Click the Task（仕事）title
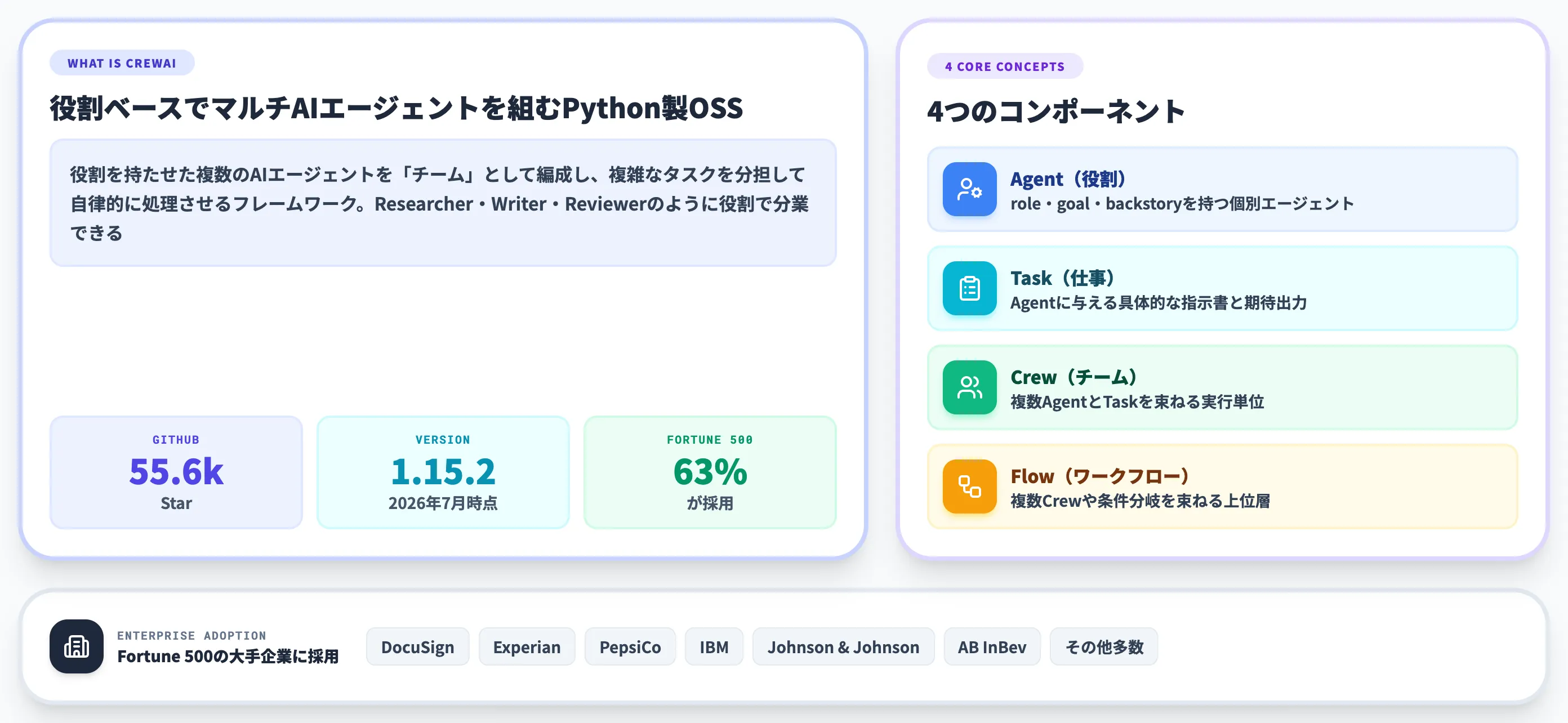The height and width of the screenshot is (723, 1568). [1062, 278]
